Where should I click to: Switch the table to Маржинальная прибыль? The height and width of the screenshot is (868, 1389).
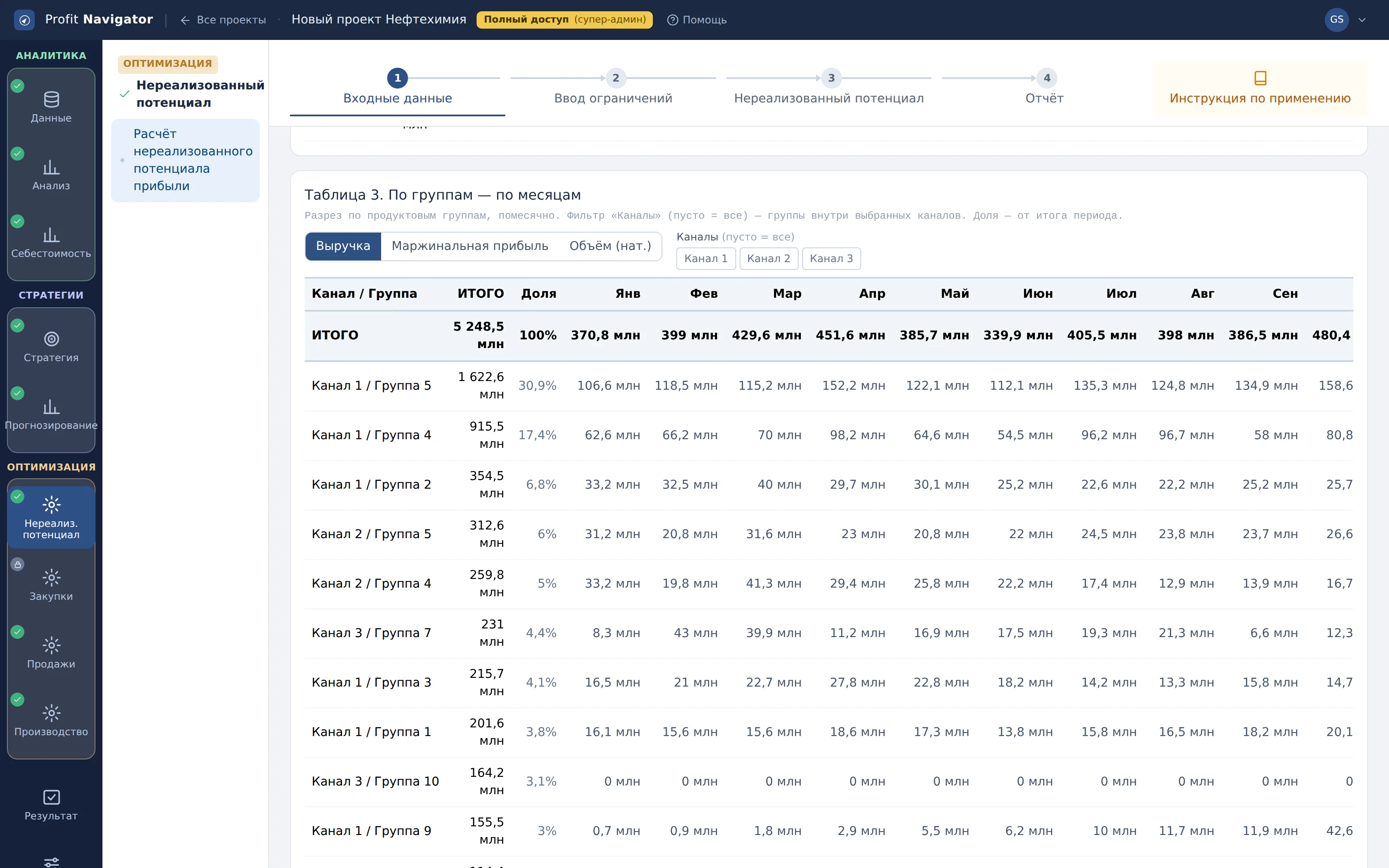click(470, 246)
